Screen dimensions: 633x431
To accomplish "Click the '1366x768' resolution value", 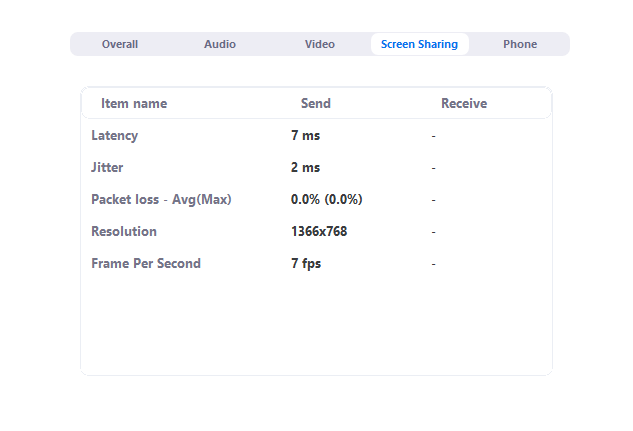I will click(319, 231).
